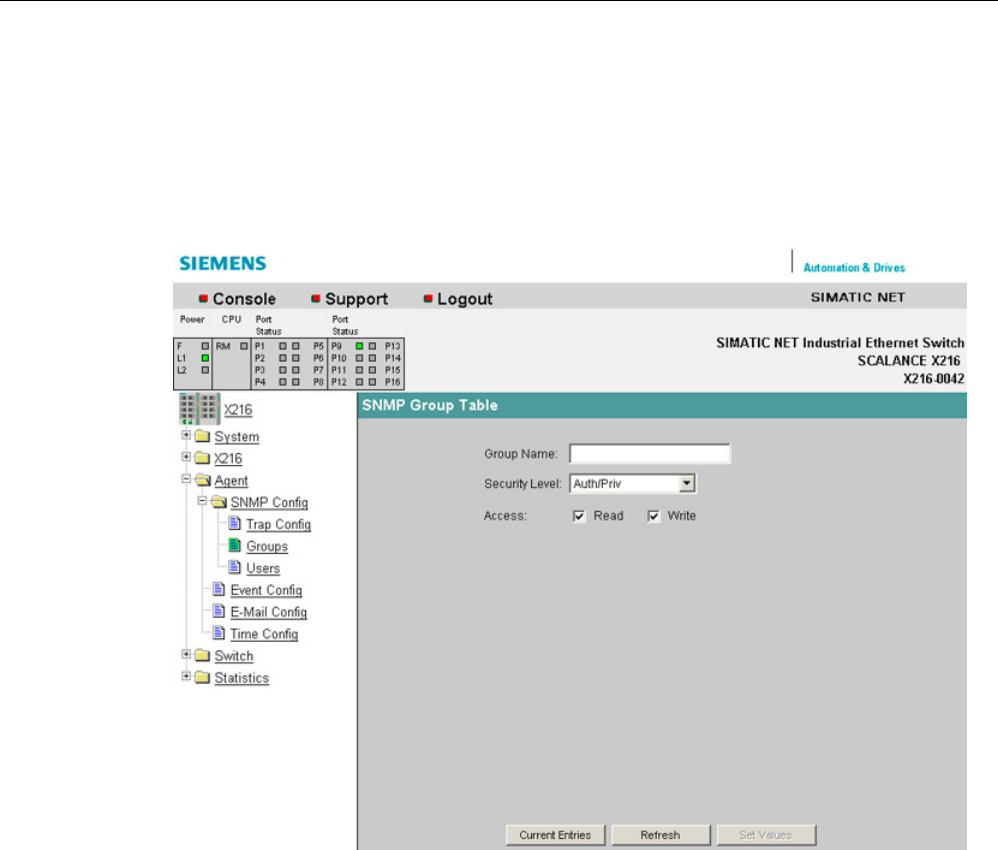Click the Switch folder icon
Screen dimensions: 998x850
click(202, 655)
